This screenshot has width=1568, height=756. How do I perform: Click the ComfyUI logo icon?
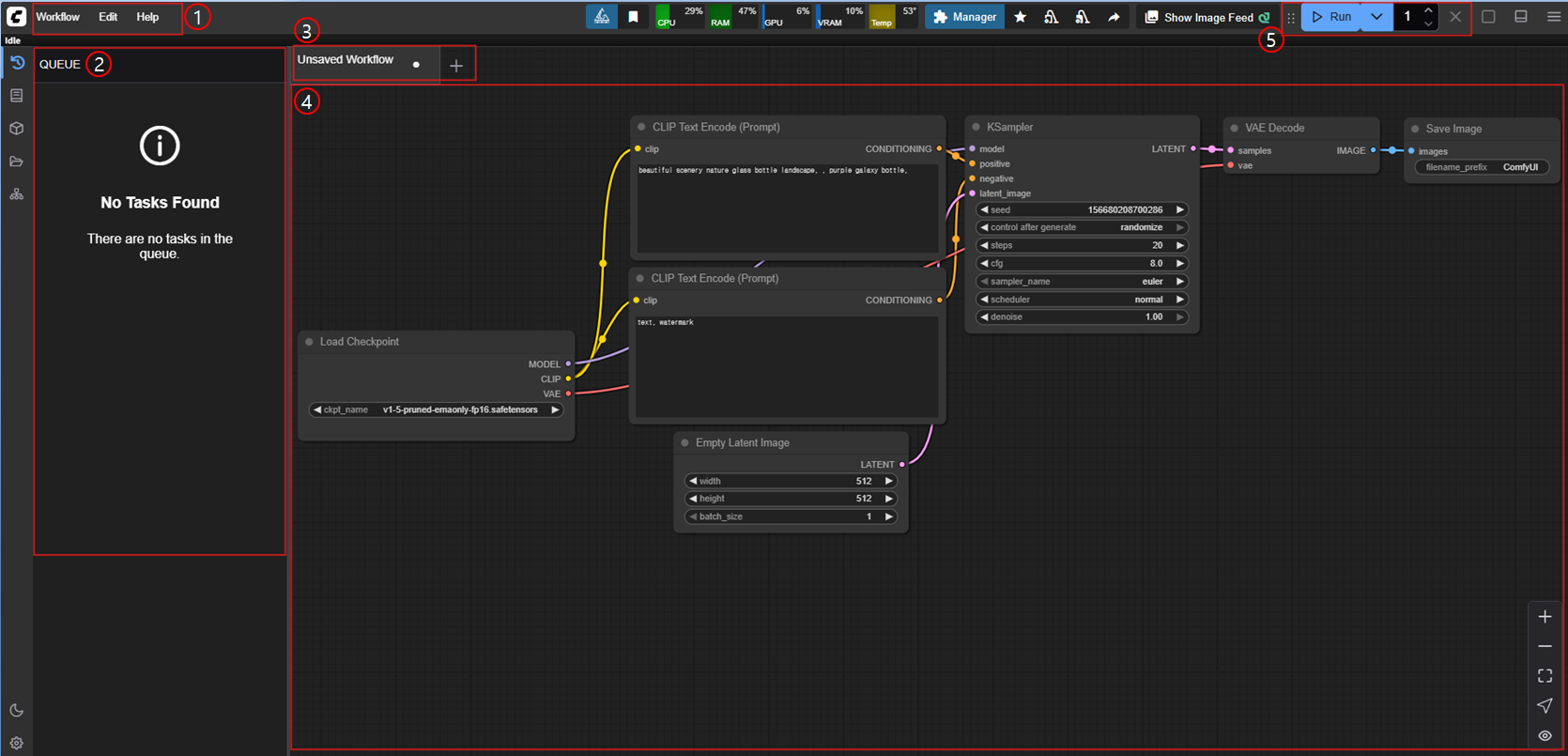16,16
